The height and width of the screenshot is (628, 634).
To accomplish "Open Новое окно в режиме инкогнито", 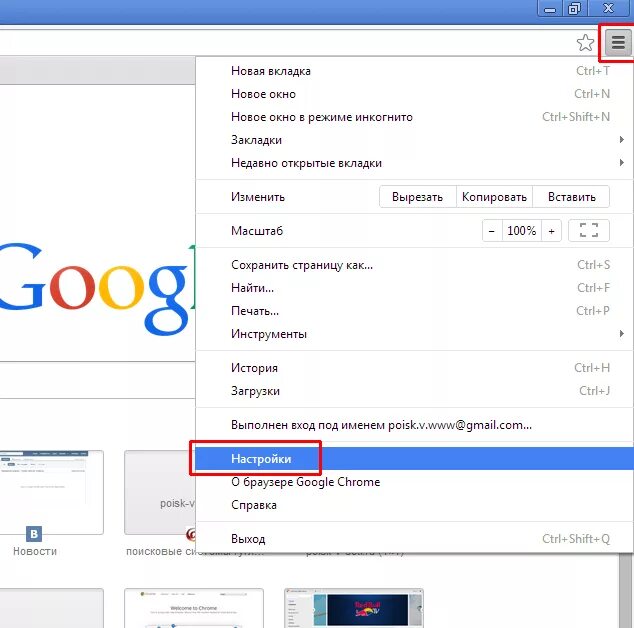I will click(x=414, y=117).
